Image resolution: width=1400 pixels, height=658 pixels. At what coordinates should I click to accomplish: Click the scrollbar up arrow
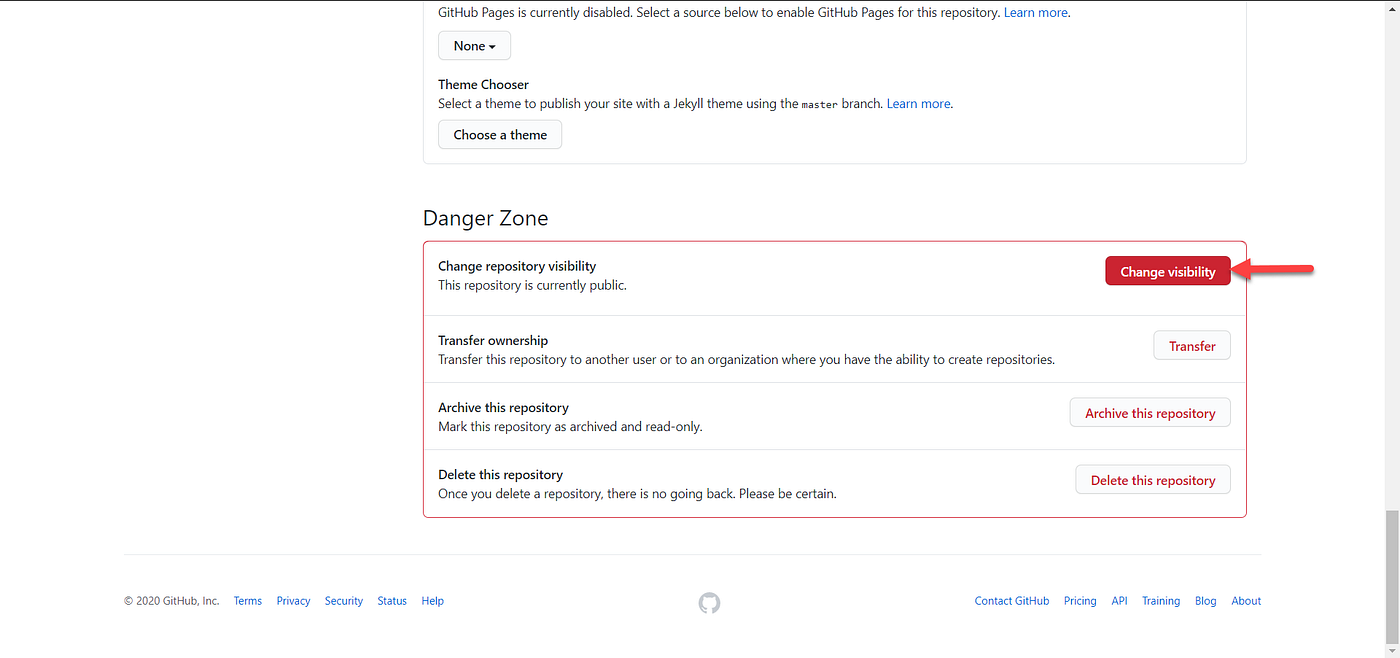1393,7
